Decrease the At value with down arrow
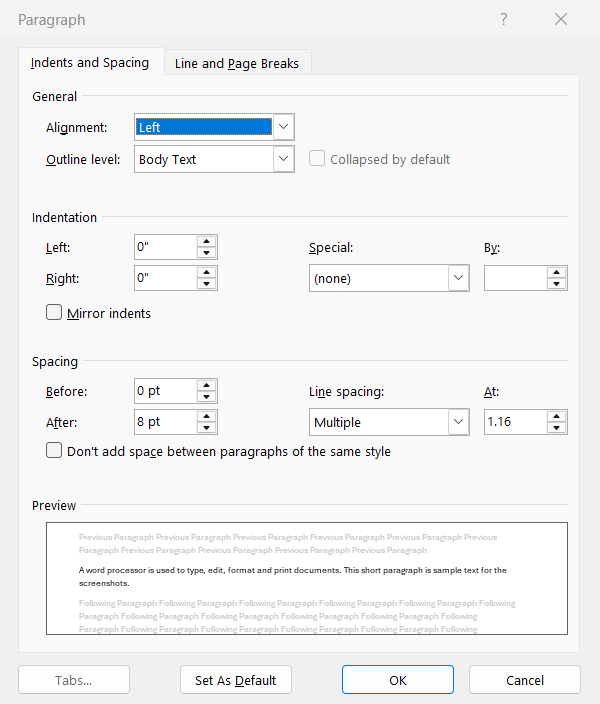Screen dimensions: 600x704 (x=557, y=428)
